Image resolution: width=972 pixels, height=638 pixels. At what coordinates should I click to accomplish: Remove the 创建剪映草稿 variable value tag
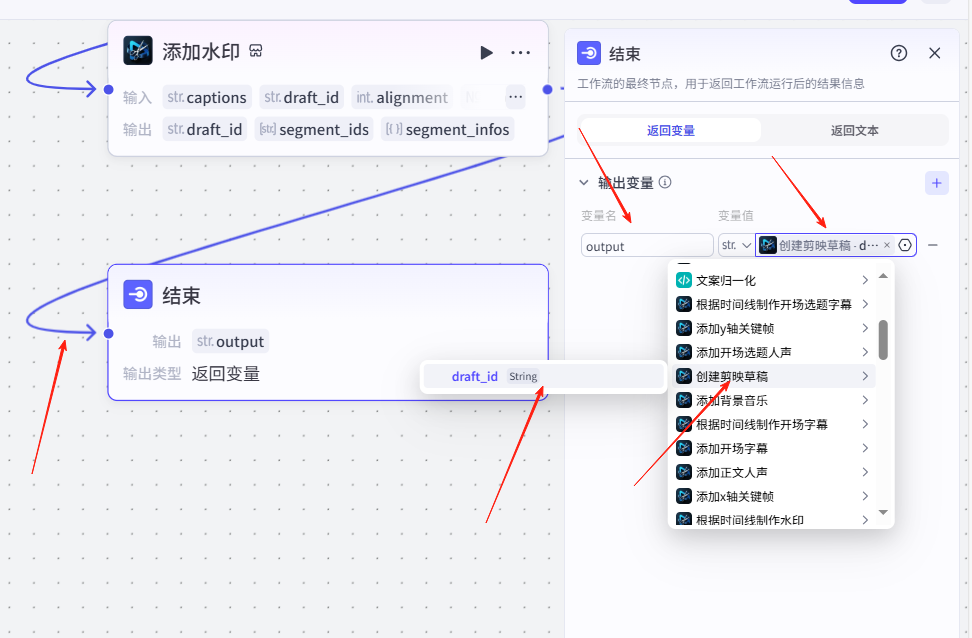(886, 245)
